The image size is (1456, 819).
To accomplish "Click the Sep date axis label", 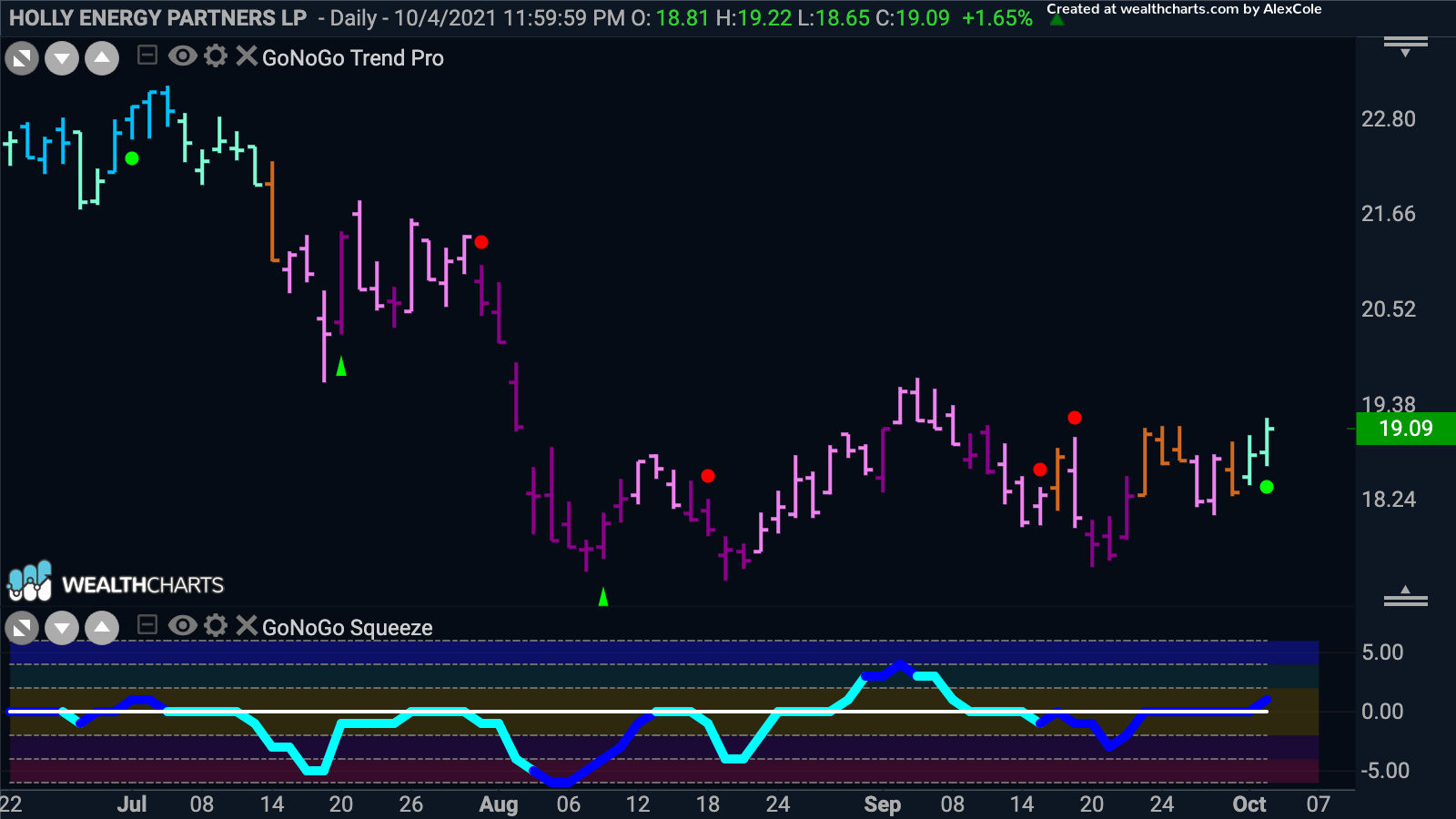I will click(883, 804).
